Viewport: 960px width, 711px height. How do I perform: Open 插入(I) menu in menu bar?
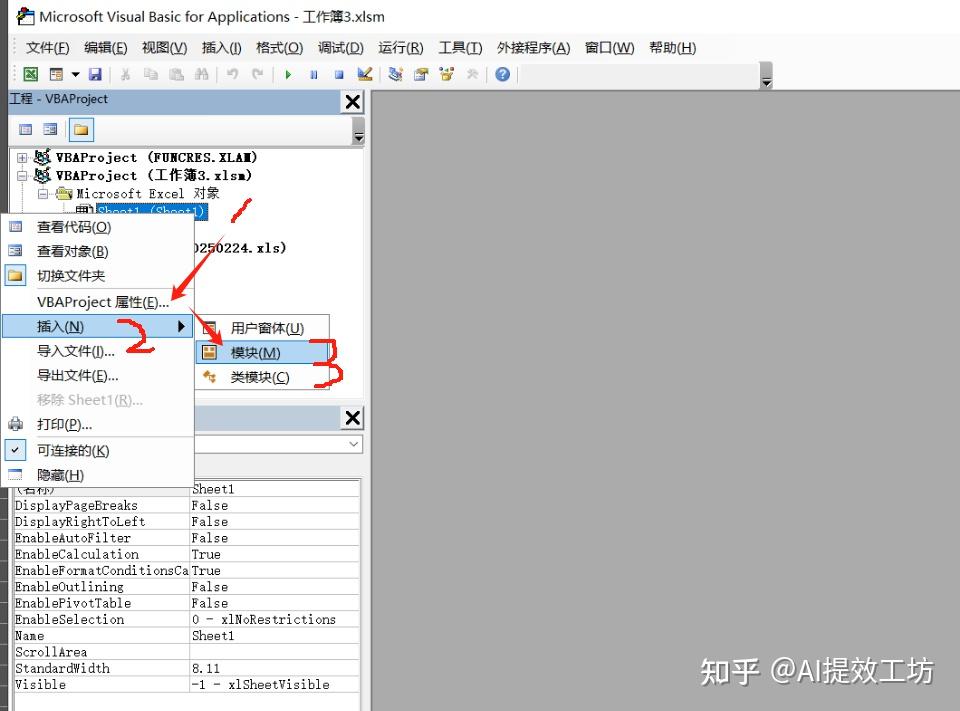221,48
